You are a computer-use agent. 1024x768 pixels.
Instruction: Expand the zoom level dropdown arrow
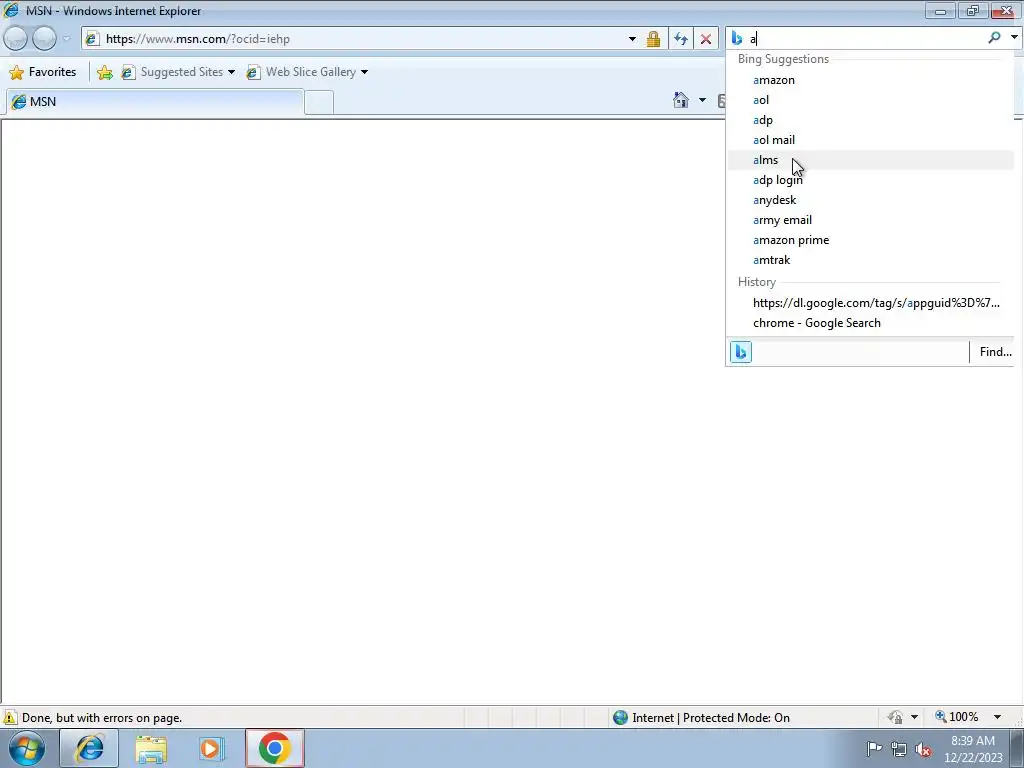pos(997,717)
